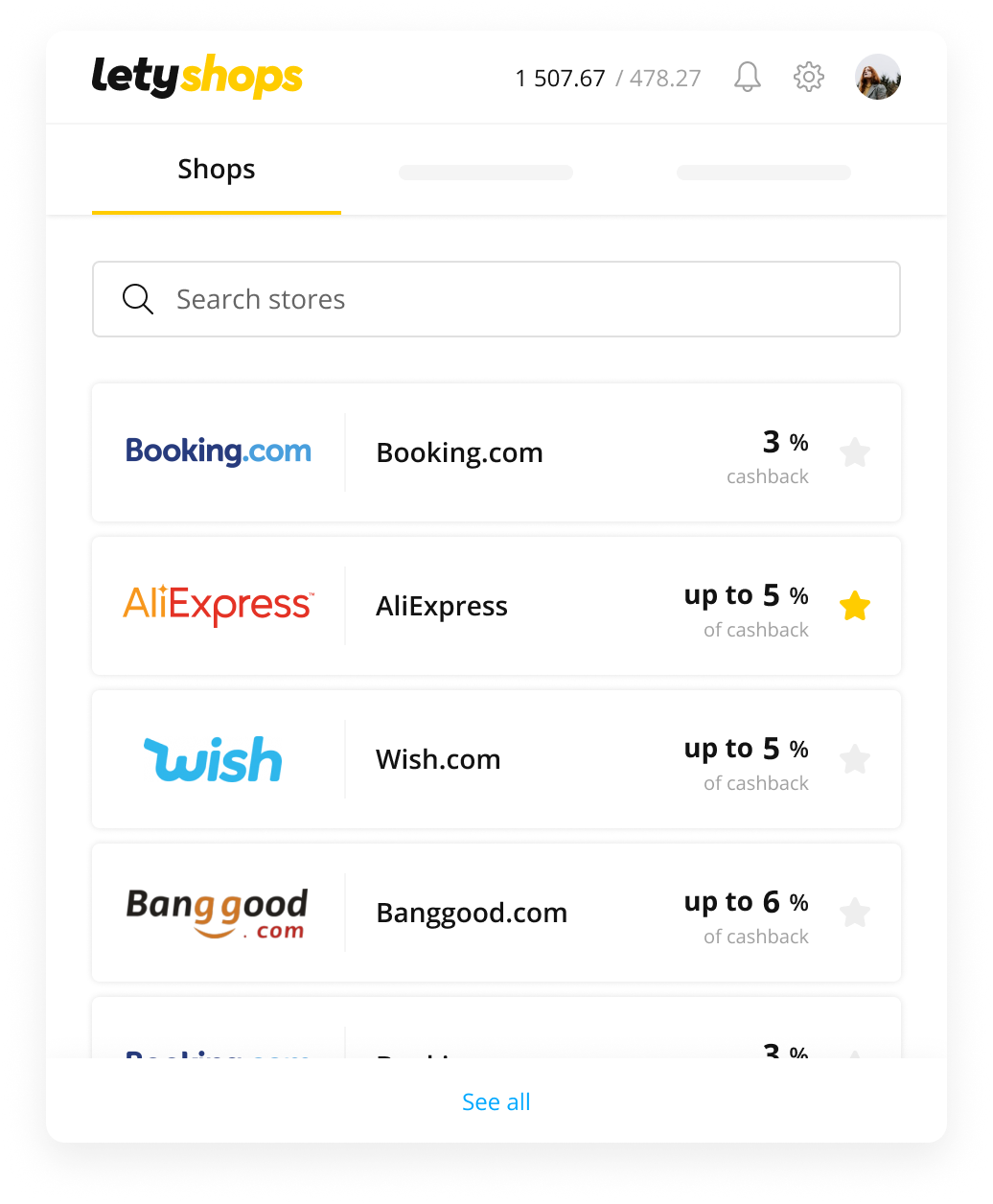Select the third placeholder tab
Image resolution: width=993 pixels, height=1204 pixels.
(x=763, y=173)
